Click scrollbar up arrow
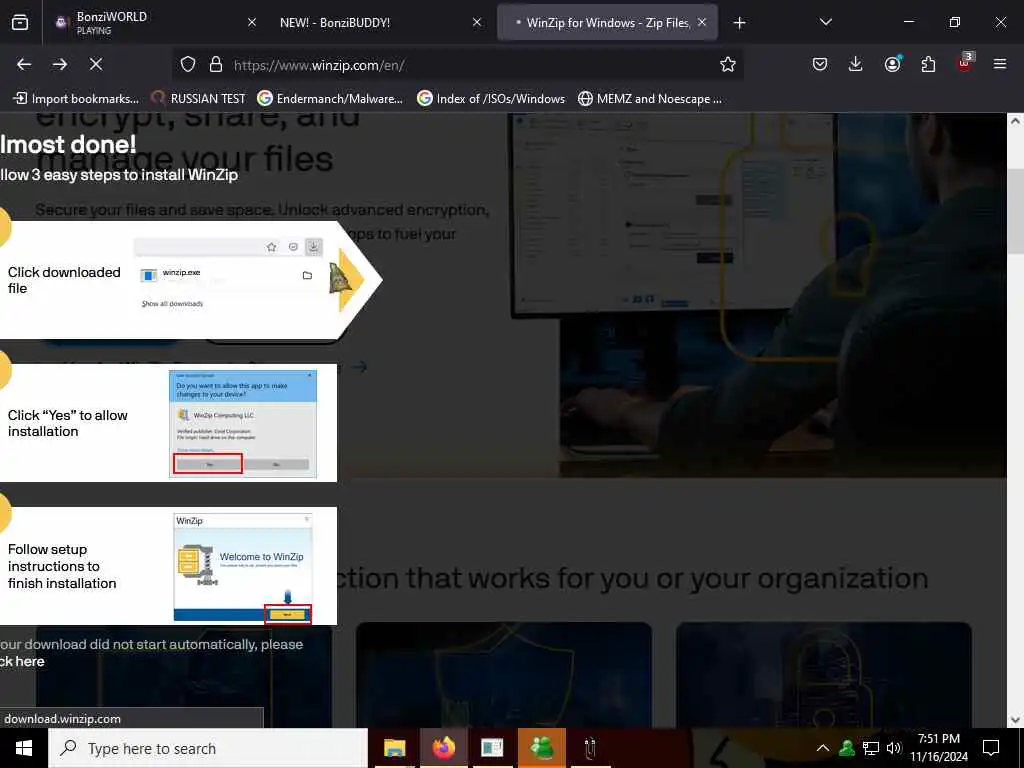Image resolution: width=1024 pixels, height=768 pixels. (1016, 121)
